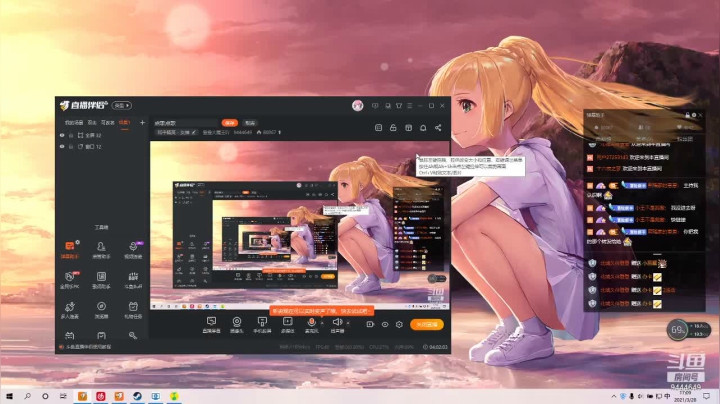The height and width of the screenshot is (404, 720).
Task: Select the 全屏 source row
Action: point(103,135)
